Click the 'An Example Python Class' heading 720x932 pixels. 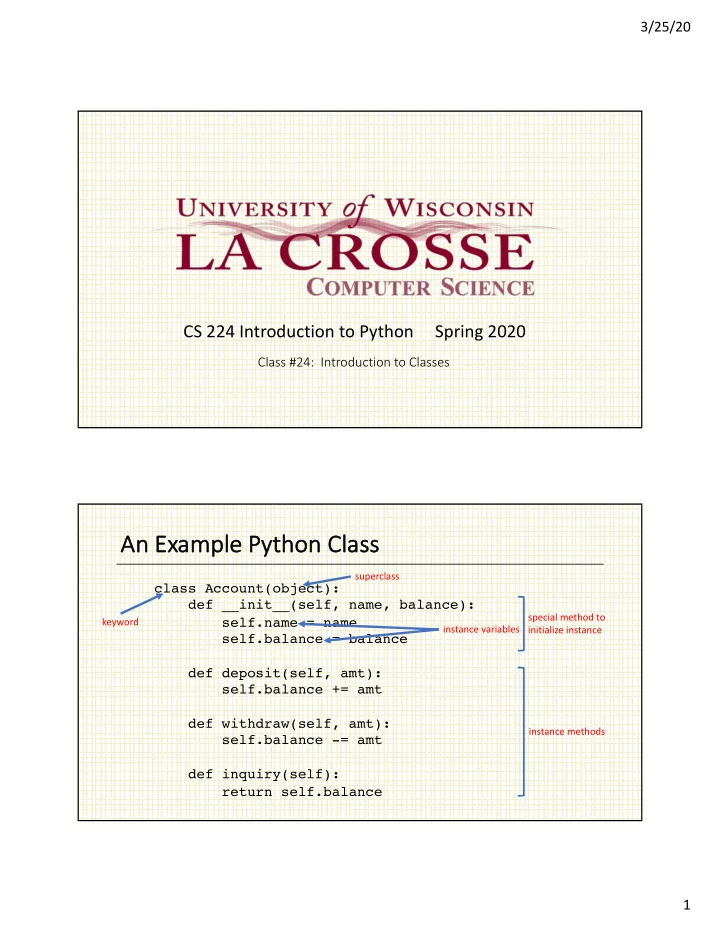250,544
